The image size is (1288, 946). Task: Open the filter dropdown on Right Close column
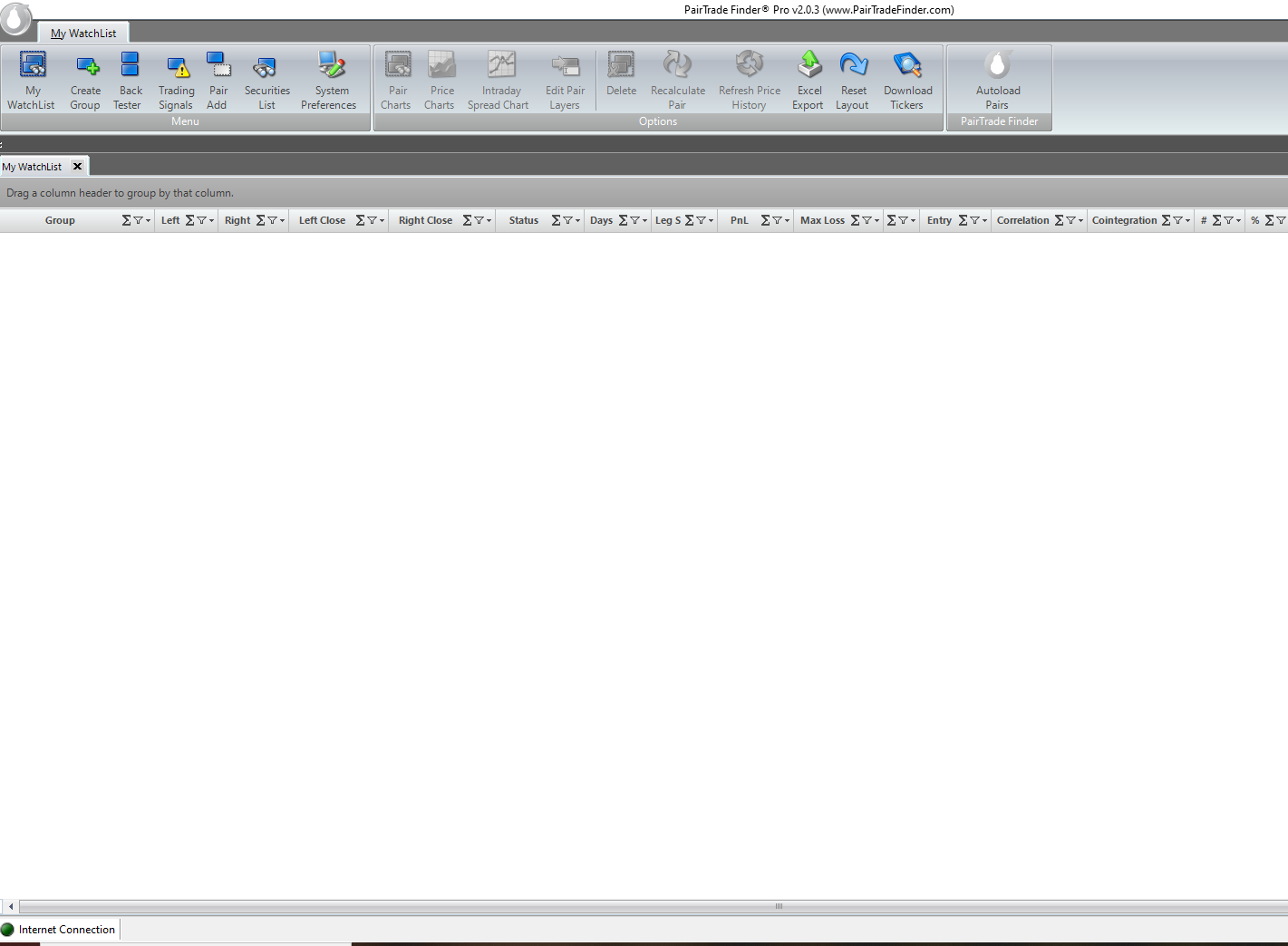point(482,220)
